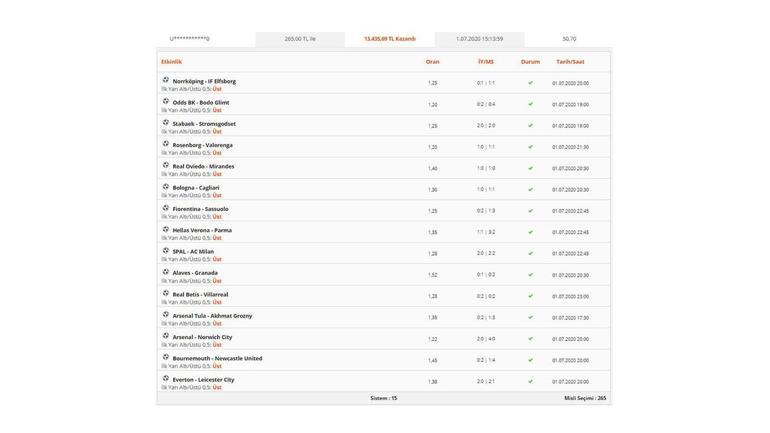Image resolution: width=770 pixels, height=433 pixels.
Task: Click green checkmark for Alaves - Granada
Action: [x=531, y=275]
